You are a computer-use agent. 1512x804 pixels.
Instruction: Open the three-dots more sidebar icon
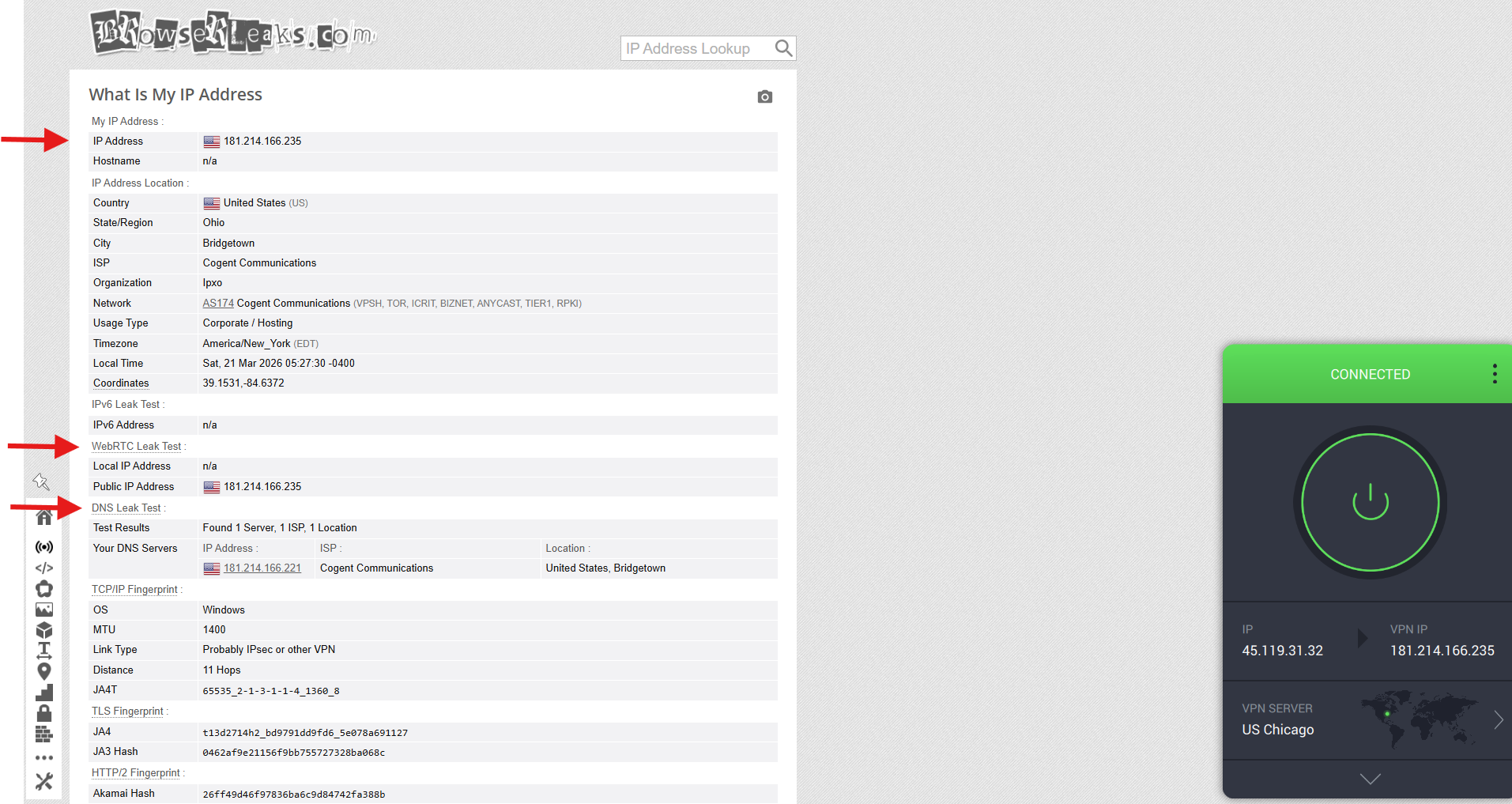44,757
